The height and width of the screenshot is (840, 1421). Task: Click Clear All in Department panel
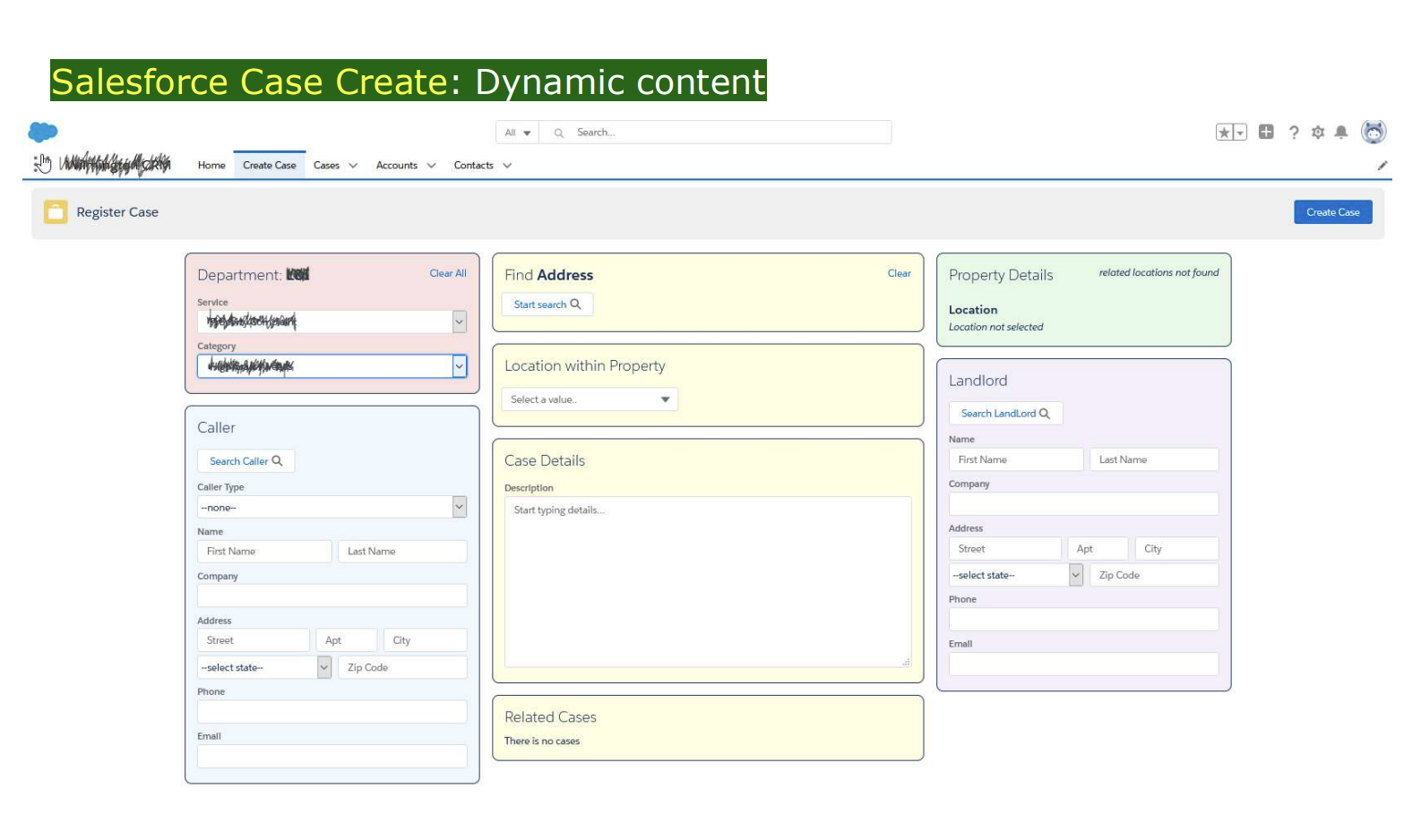pyautogui.click(x=448, y=273)
